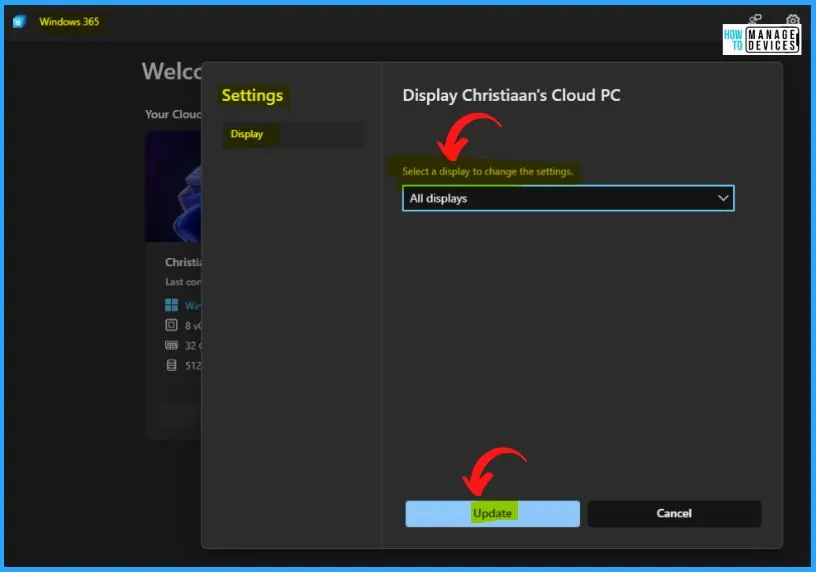The image size is (816, 572).
Task: Click the Settings heading
Action: tap(252, 96)
